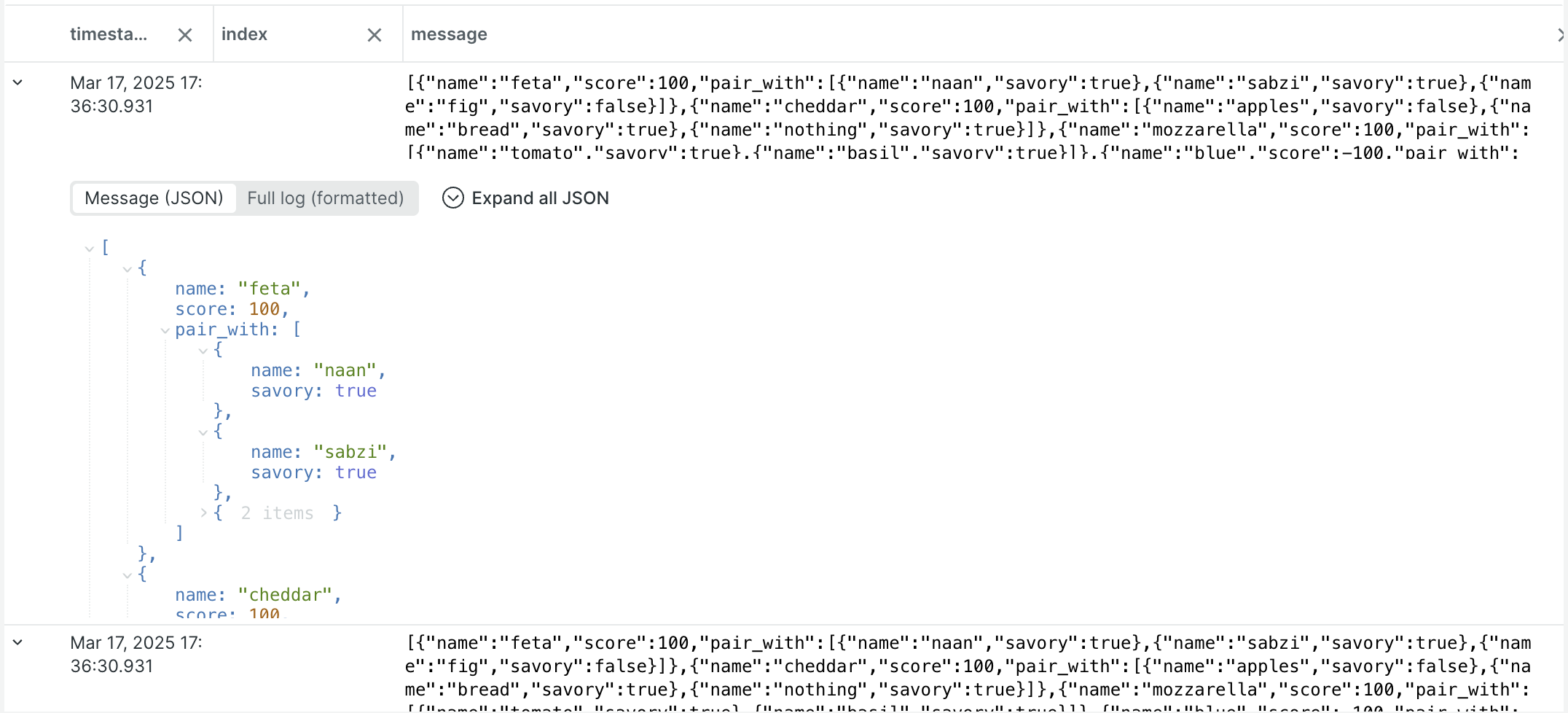Expand the bottom log entry's row chevron
Viewport: 1568px width, 713px height.
point(17,642)
